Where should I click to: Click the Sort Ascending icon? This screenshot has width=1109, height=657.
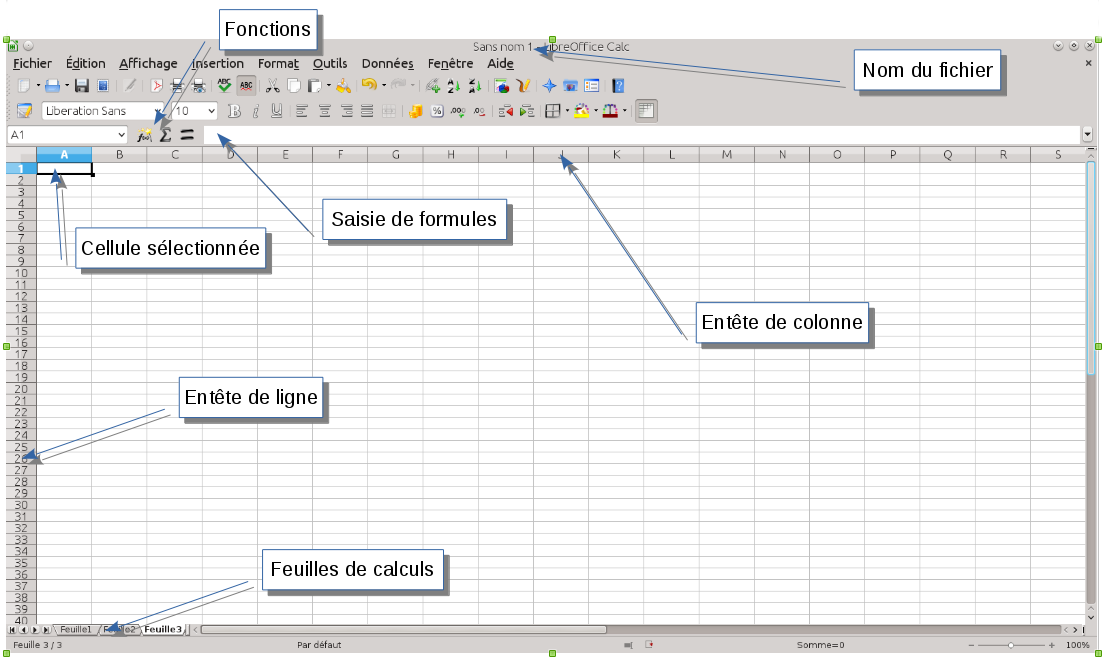tap(452, 87)
